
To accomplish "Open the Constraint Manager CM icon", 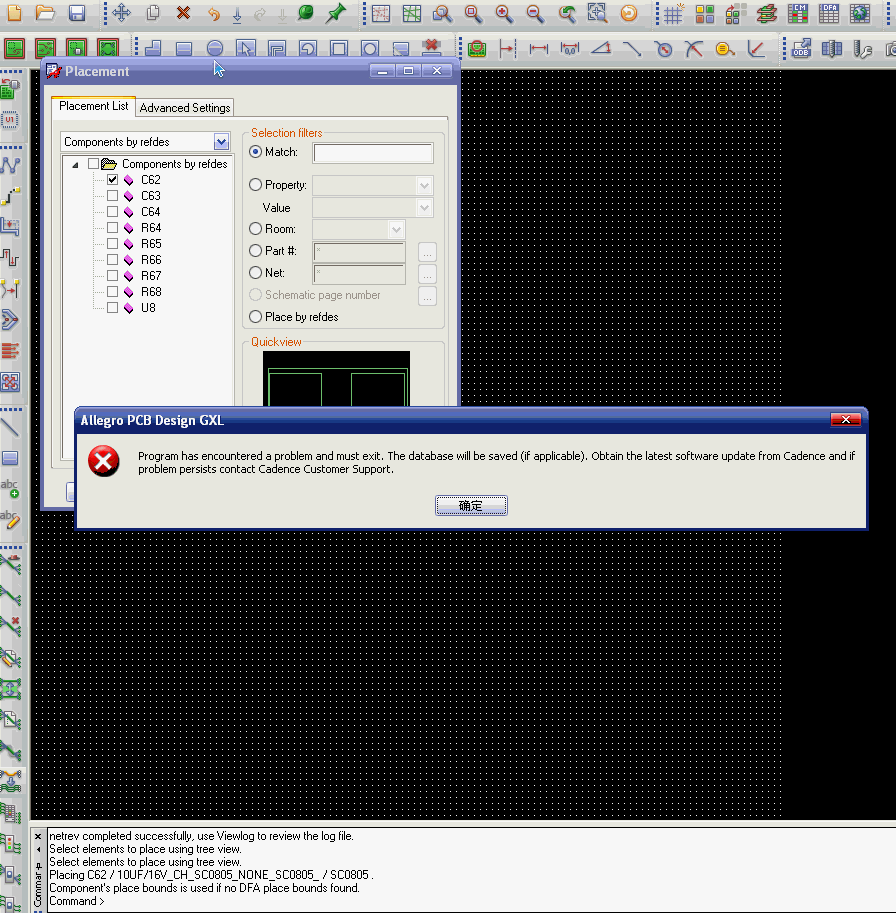I will (798, 13).
